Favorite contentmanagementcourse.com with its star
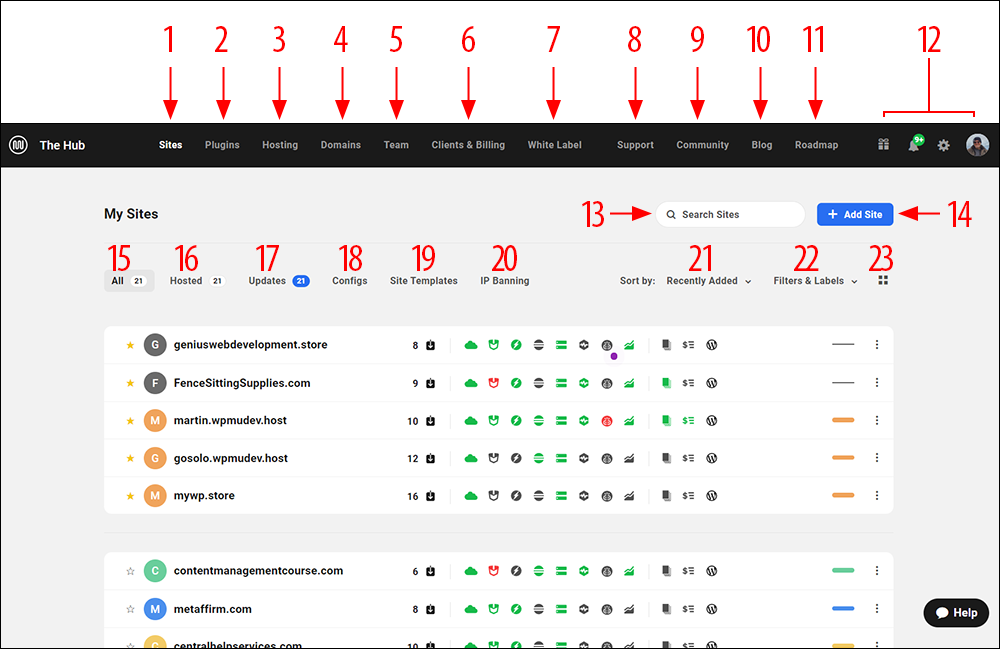The width and height of the screenshot is (1000, 649). point(130,571)
